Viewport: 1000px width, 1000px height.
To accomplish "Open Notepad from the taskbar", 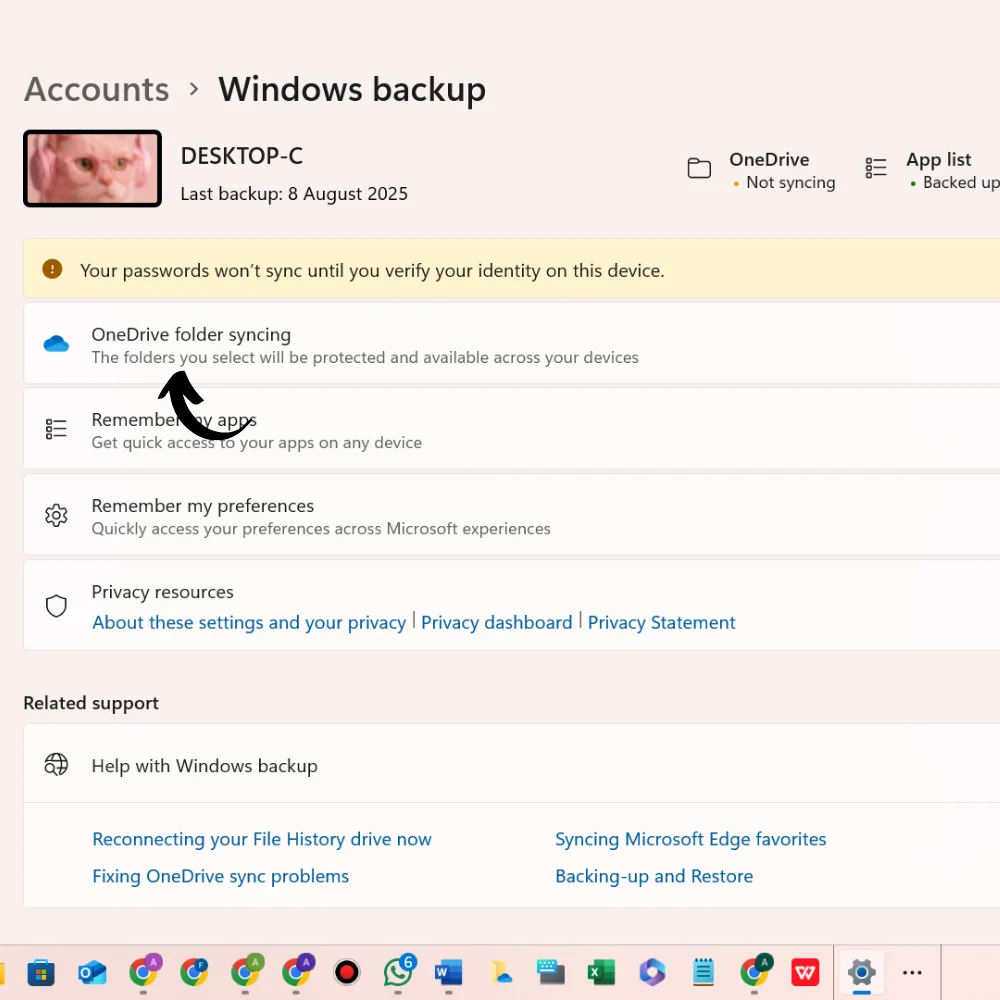I will point(703,973).
